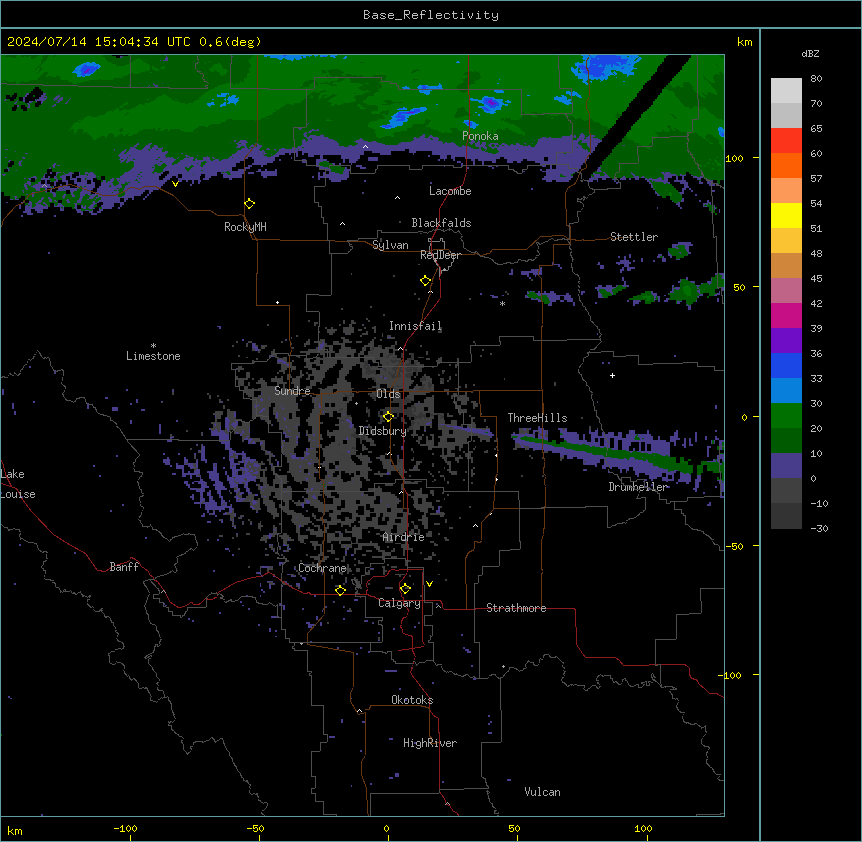Image resolution: width=862 pixels, height=842 pixels.
Task: Click the Airdrie city label
Action: (x=404, y=537)
